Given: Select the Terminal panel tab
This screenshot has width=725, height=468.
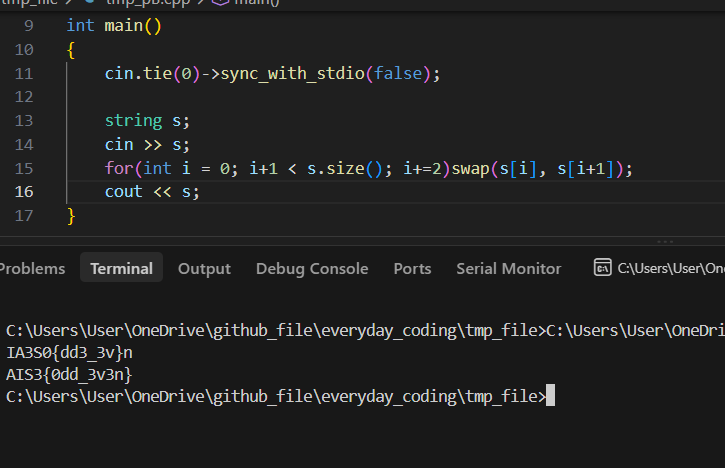Looking at the screenshot, I should (122, 268).
